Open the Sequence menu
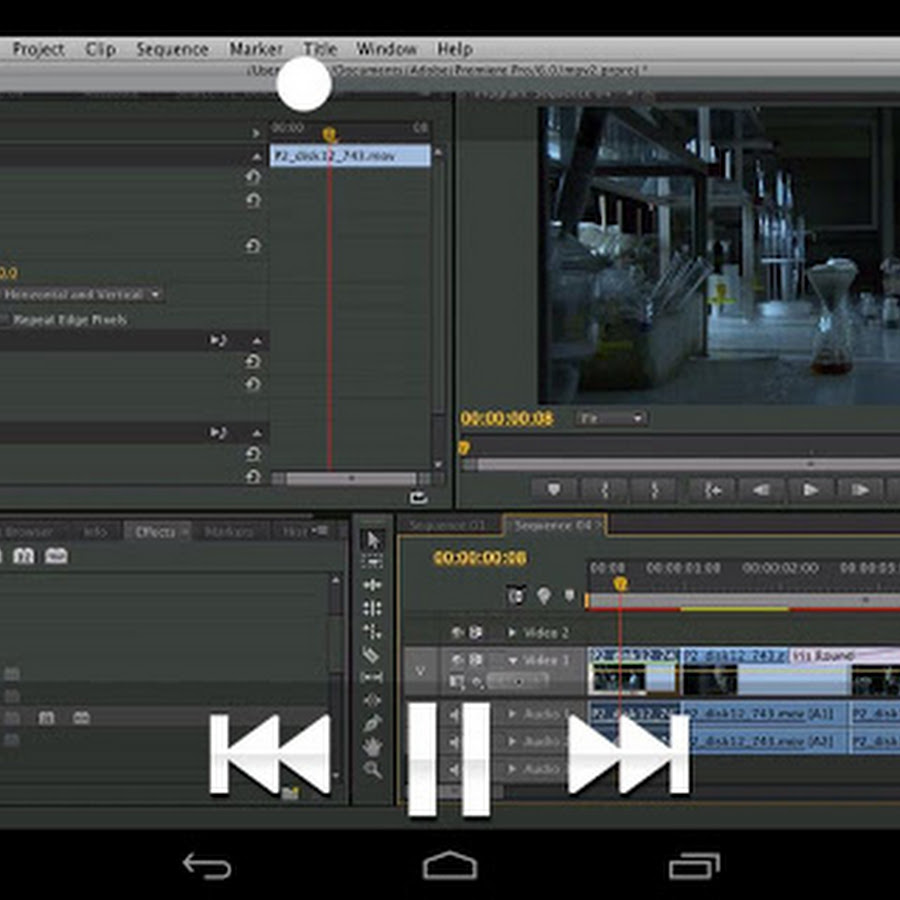This screenshot has width=900, height=900. coord(172,49)
